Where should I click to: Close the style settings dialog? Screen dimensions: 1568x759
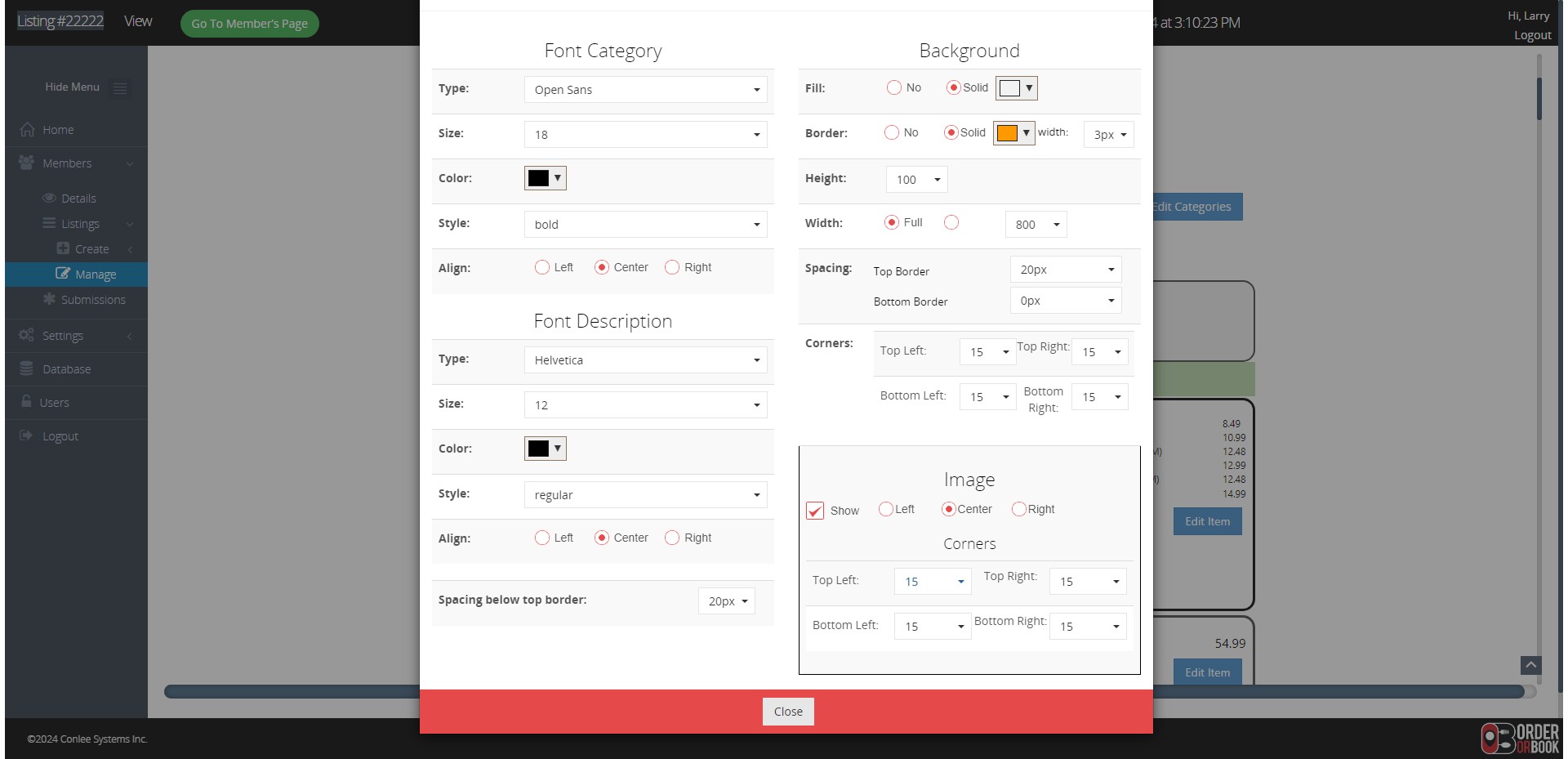[788, 712]
